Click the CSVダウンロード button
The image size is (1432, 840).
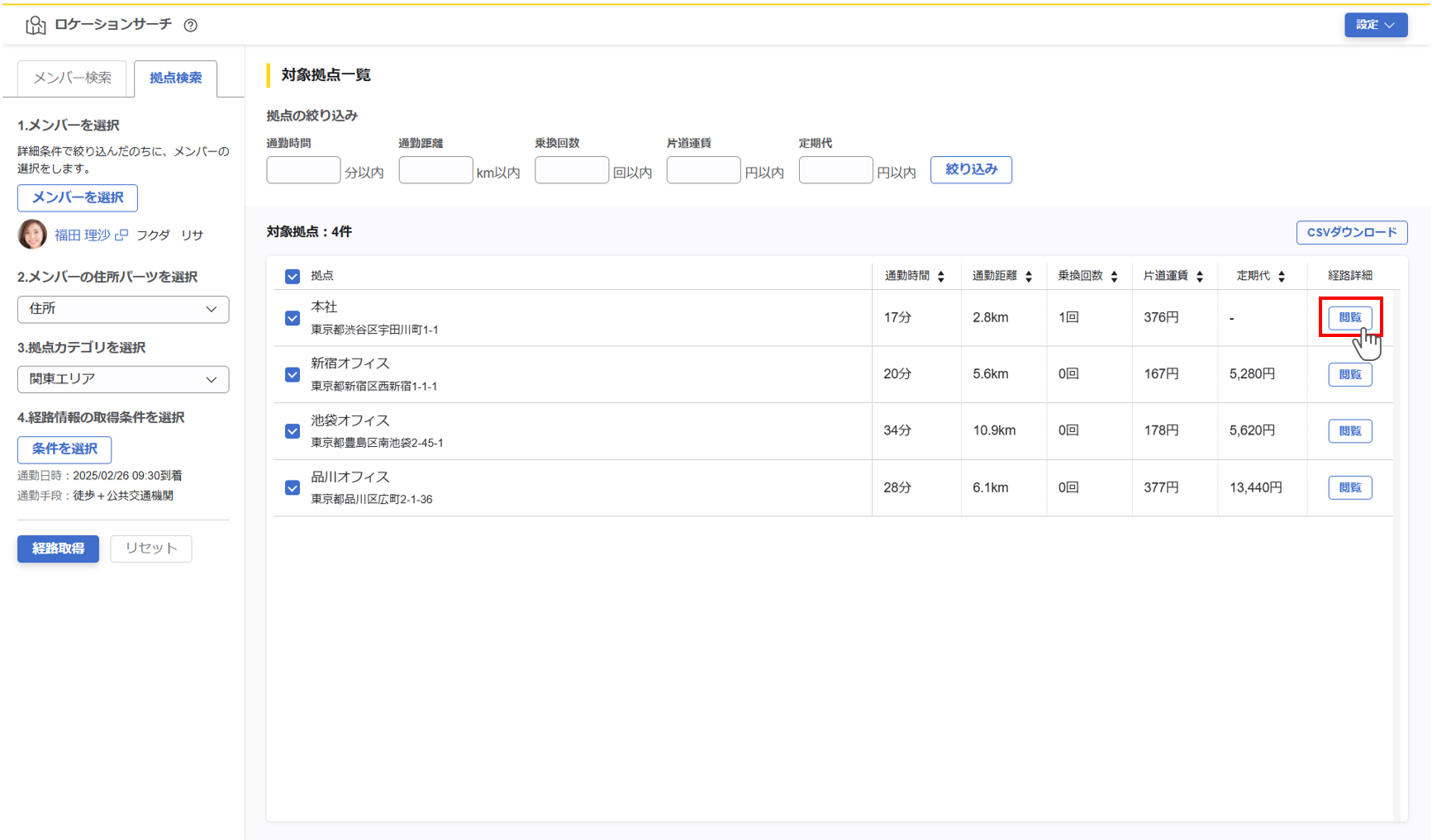click(x=1352, y=232)
